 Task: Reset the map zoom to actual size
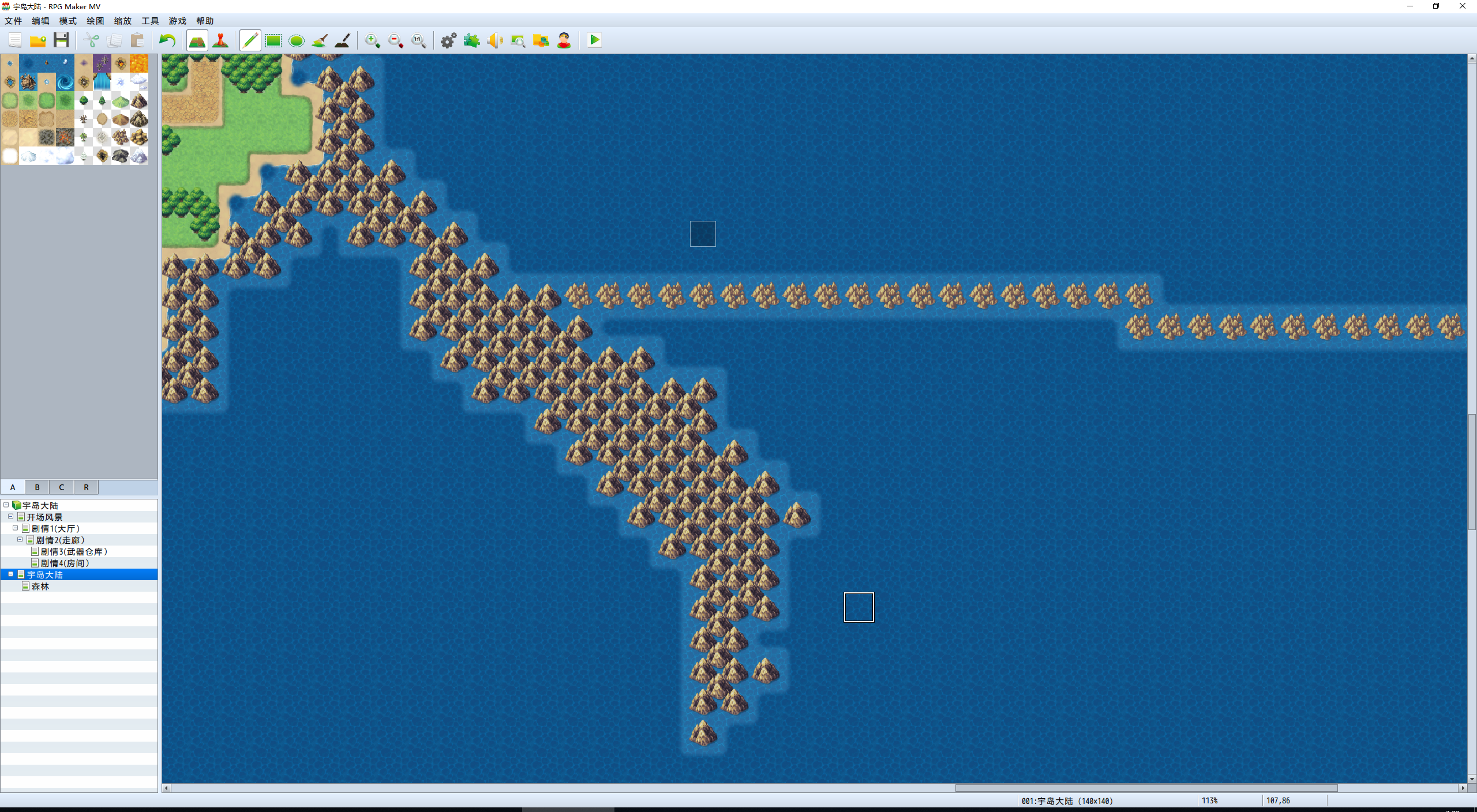419,40
